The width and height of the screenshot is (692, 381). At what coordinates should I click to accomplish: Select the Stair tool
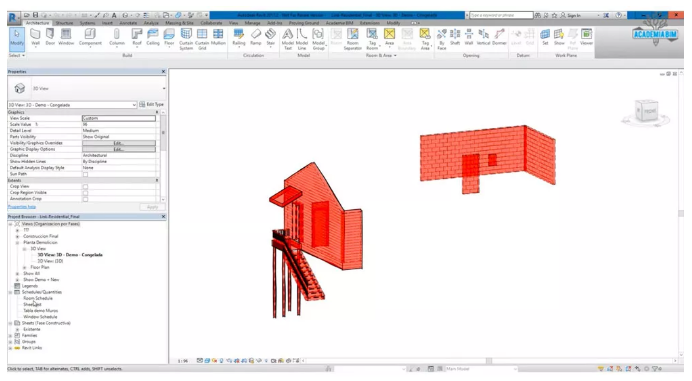pos(271,37)
